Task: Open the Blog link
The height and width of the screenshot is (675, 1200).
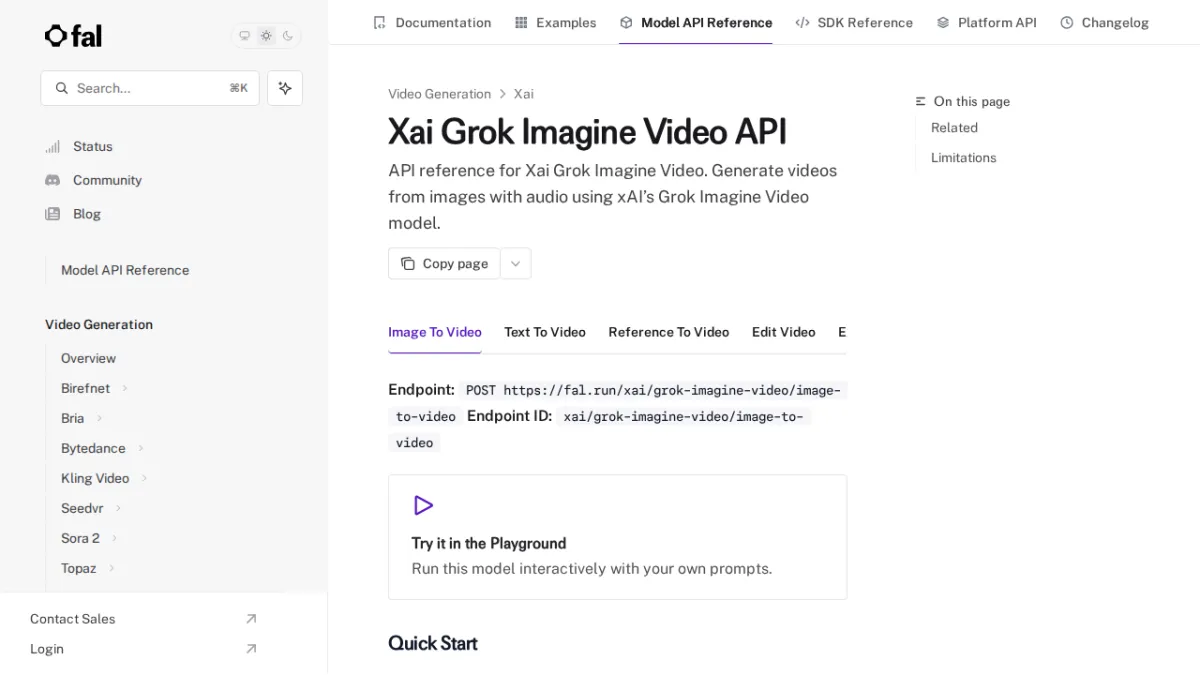Action: [87, 214]
